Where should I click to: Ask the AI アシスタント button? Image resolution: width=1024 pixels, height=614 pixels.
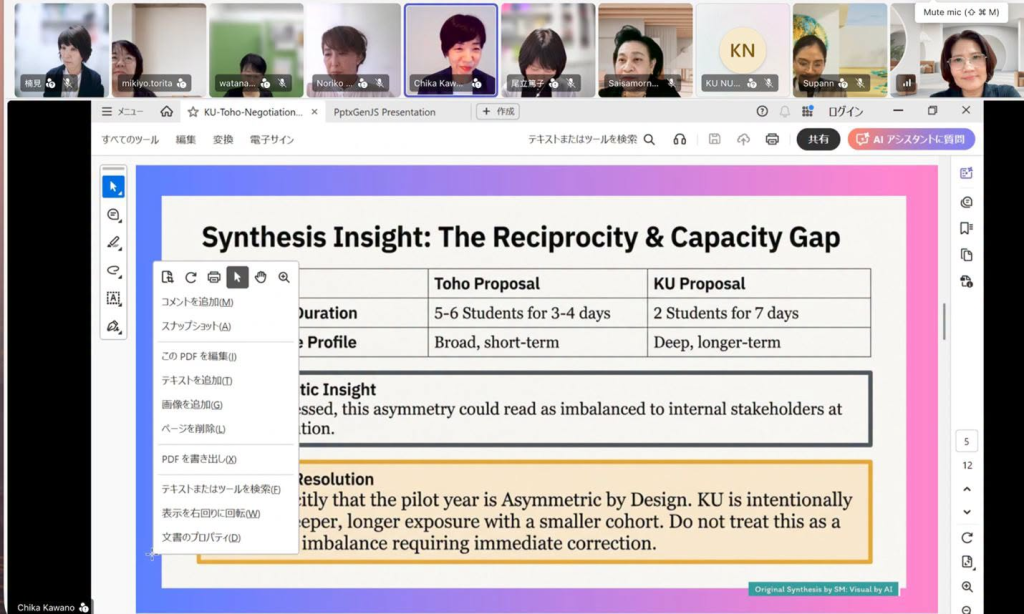(x=911, y=139)
